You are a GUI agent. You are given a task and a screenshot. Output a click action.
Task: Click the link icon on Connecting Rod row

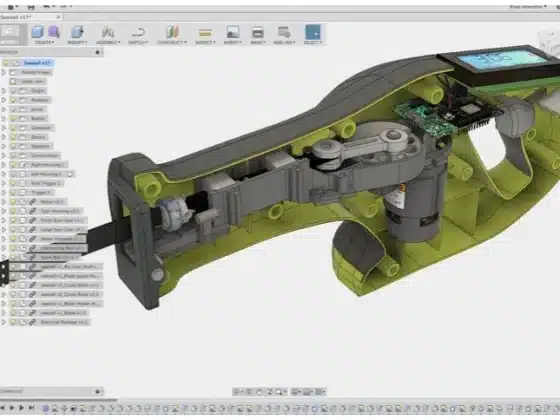[32, 248]
